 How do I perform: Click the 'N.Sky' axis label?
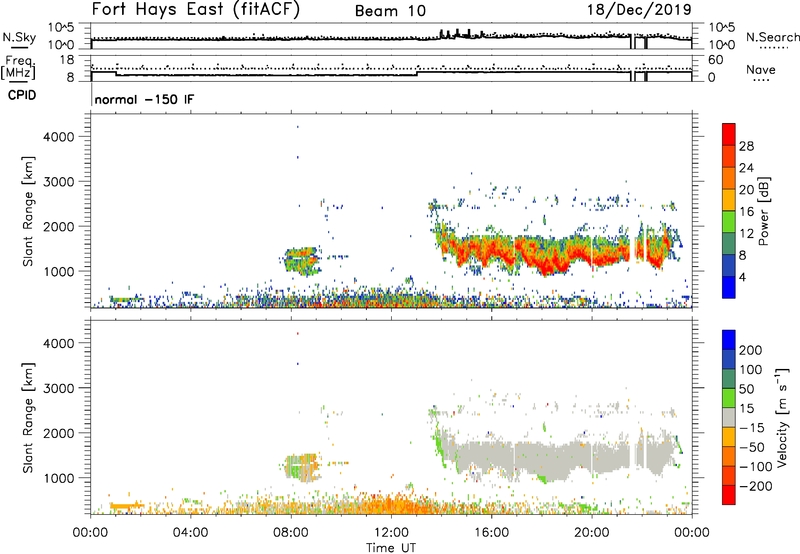coord(19,37)
